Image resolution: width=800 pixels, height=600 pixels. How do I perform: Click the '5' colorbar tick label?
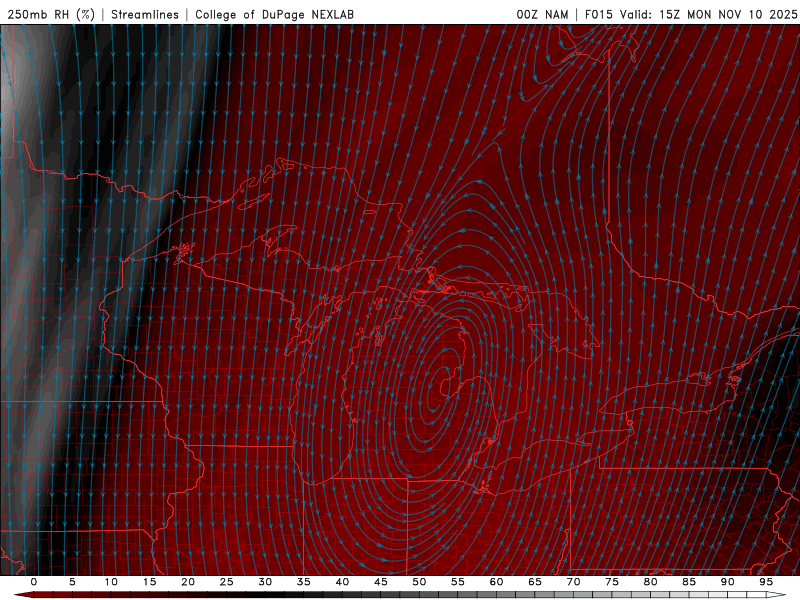point(72,582)
